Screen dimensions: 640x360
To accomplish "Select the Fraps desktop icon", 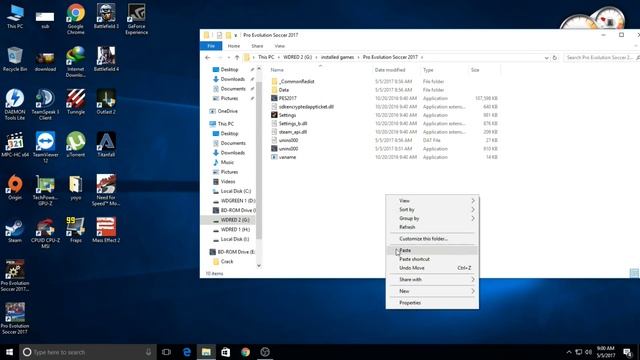I will click(76, 231).
